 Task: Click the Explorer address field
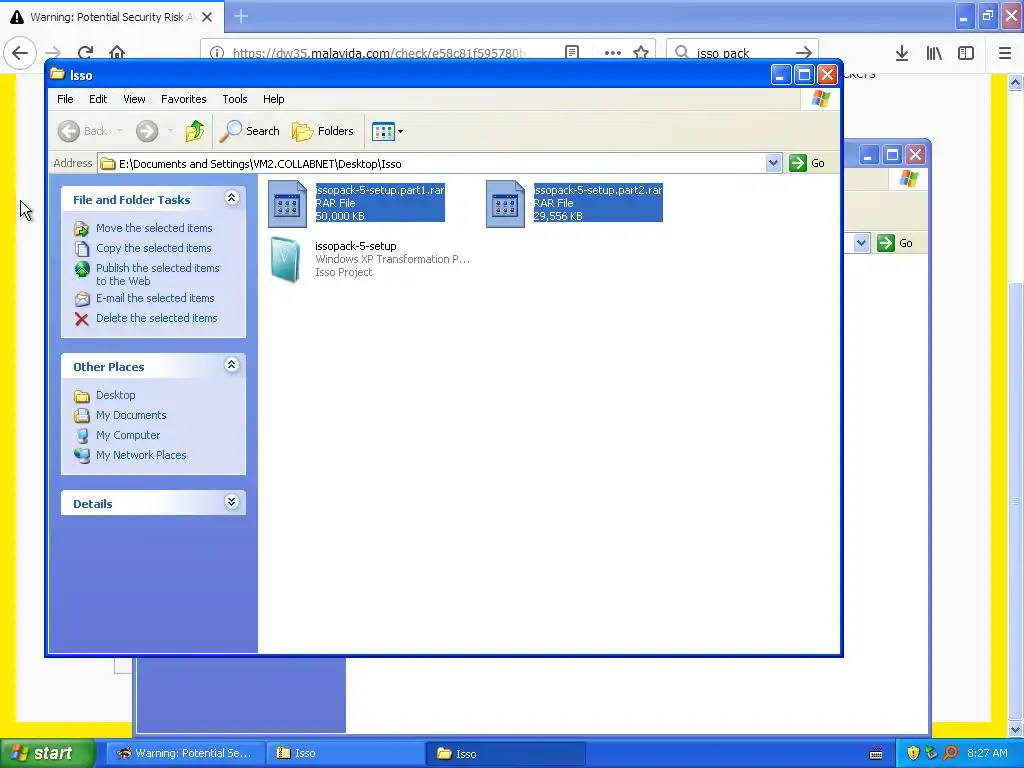431,163
